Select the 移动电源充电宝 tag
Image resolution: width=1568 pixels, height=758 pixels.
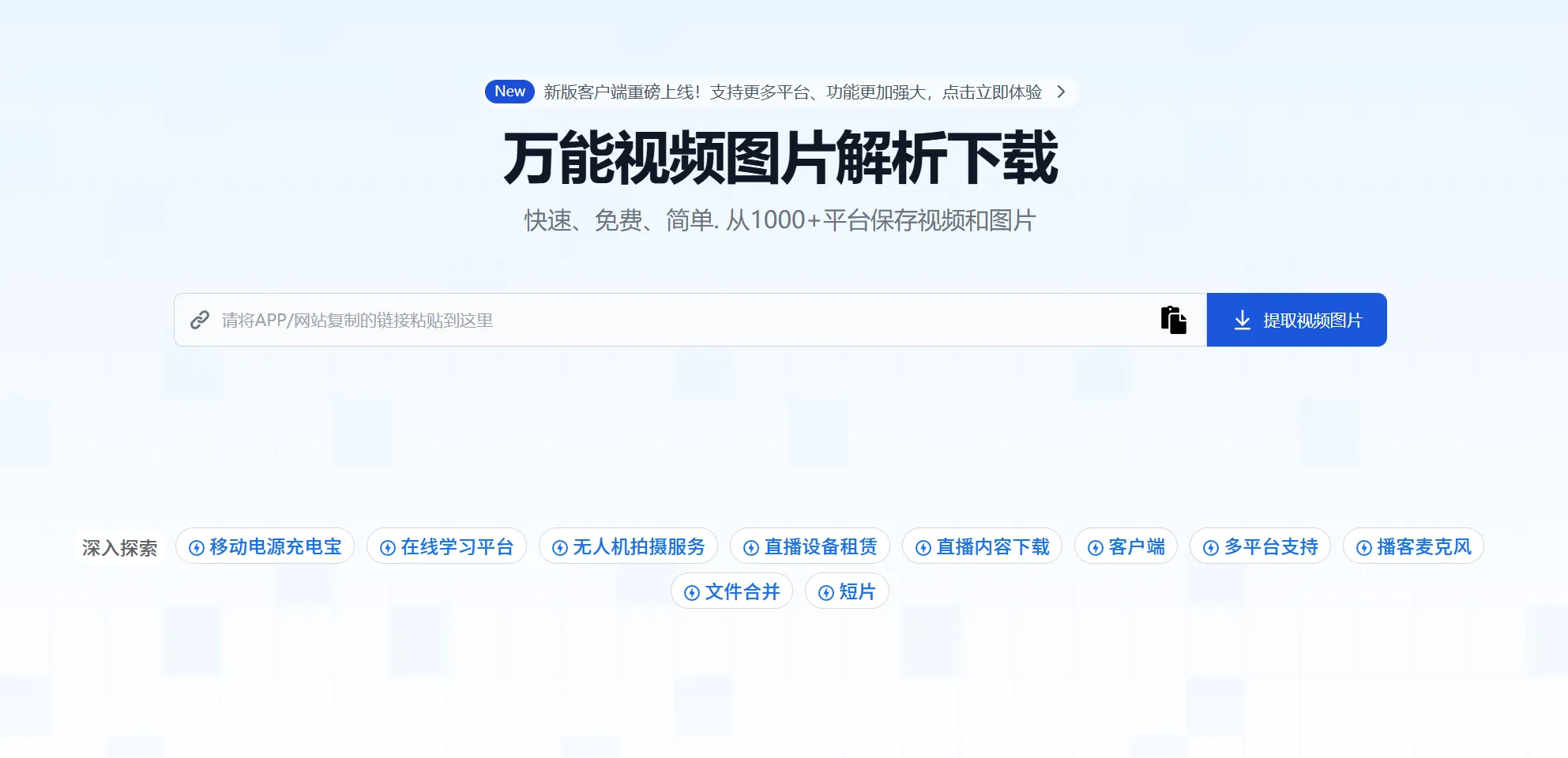click(x=265, y=546)
